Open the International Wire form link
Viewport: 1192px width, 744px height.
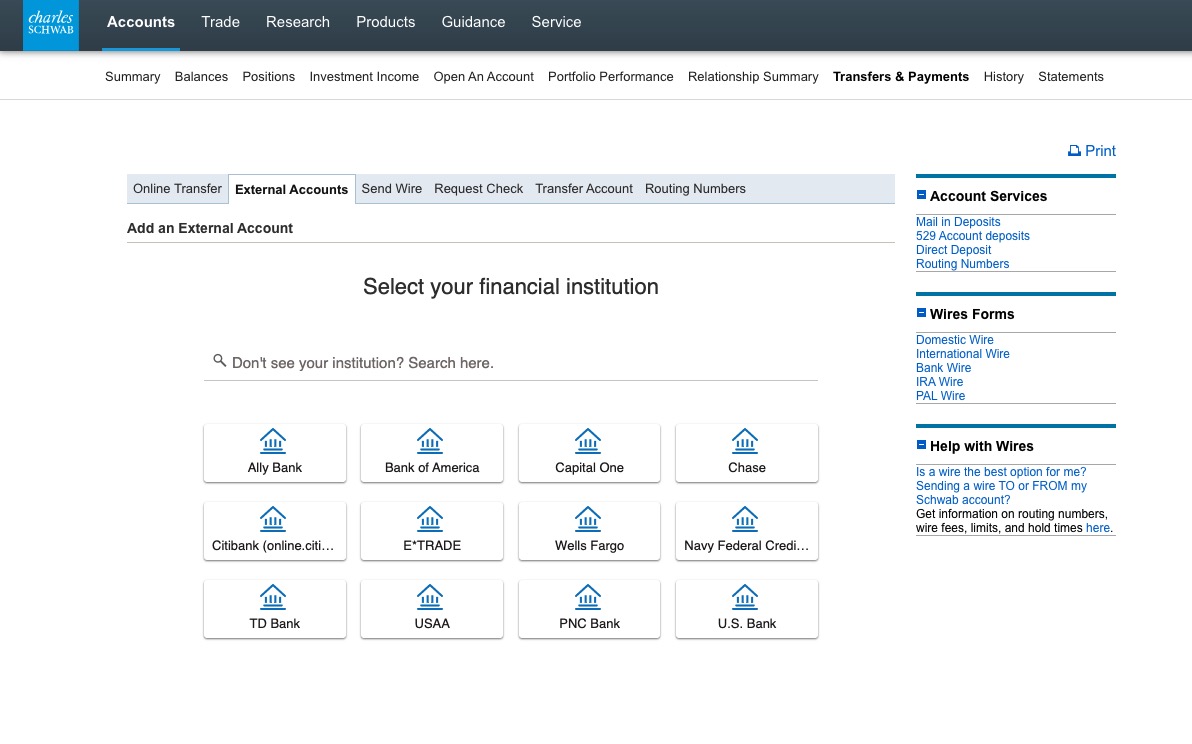pyautogui.click(x=962, y=354)
